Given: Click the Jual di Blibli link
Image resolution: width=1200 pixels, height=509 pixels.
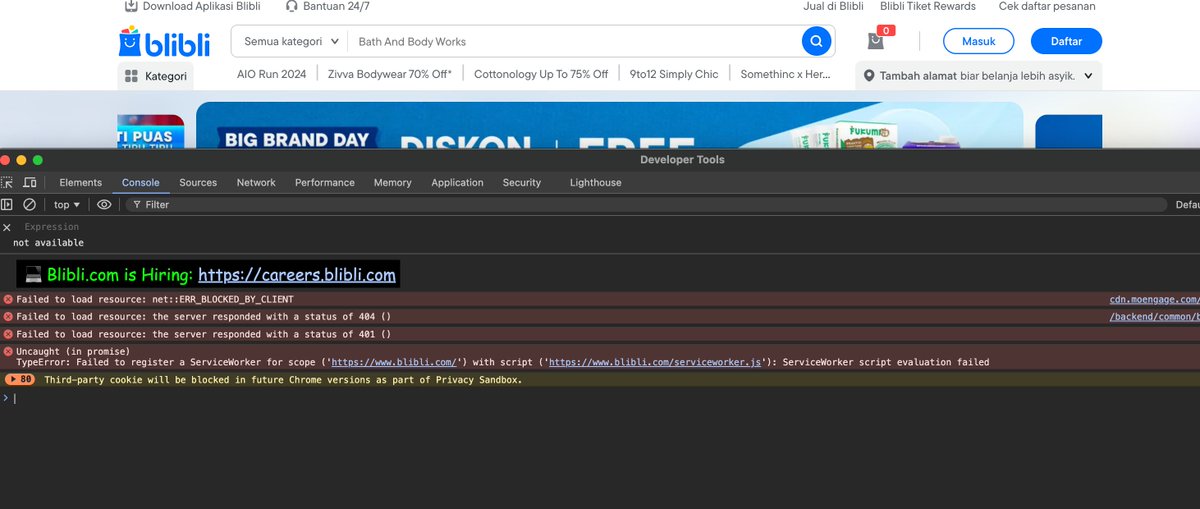Looking at the screenshot, I should (x=833, y=6).
